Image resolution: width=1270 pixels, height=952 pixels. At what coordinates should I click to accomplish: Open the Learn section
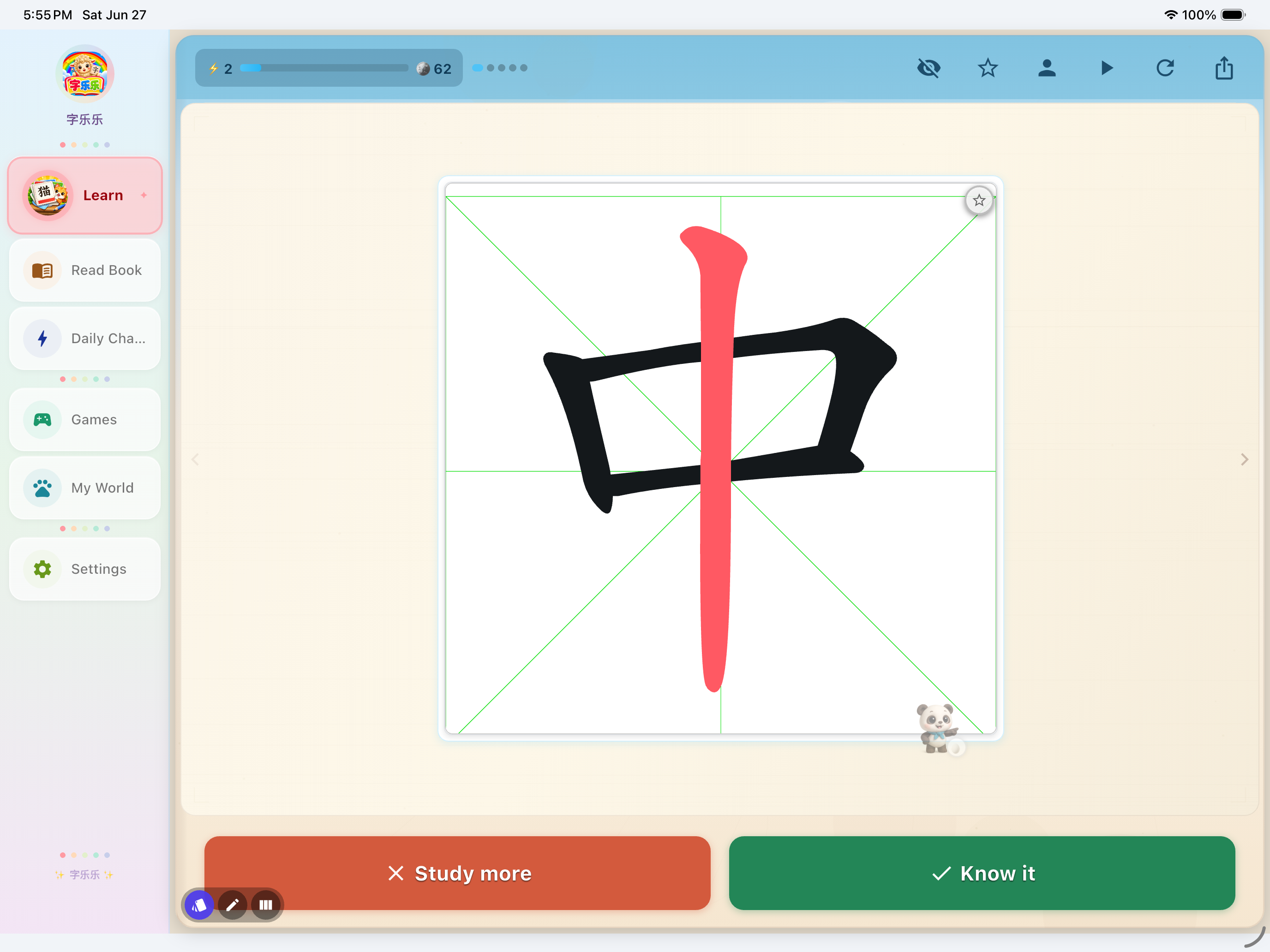click(x=85, y=196)
